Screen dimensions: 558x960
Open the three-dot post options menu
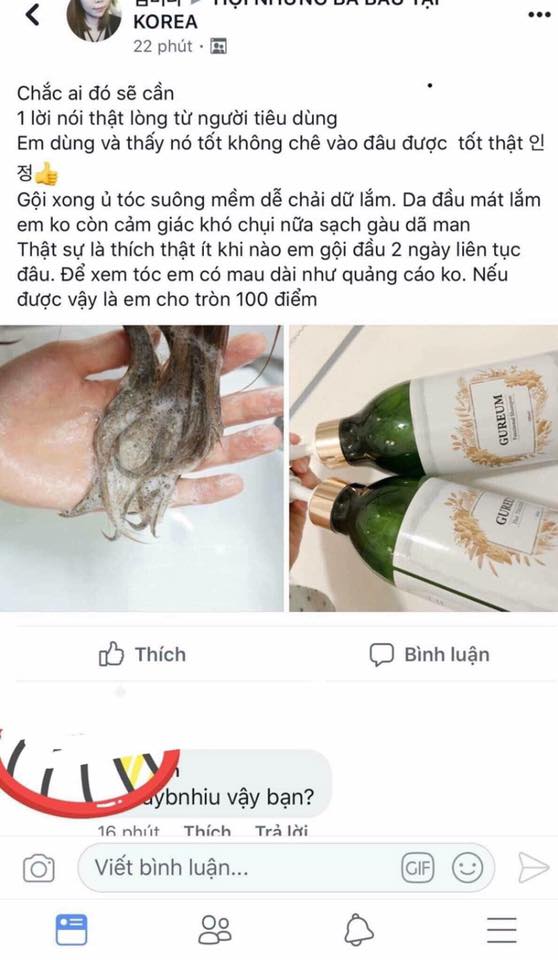tap(539, 15)
